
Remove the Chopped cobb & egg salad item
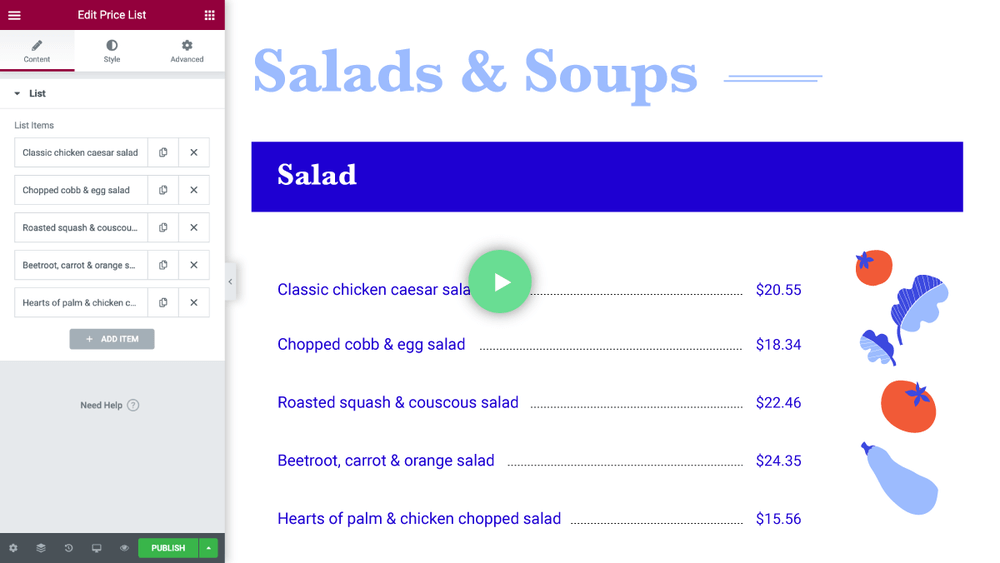[194, 190]
